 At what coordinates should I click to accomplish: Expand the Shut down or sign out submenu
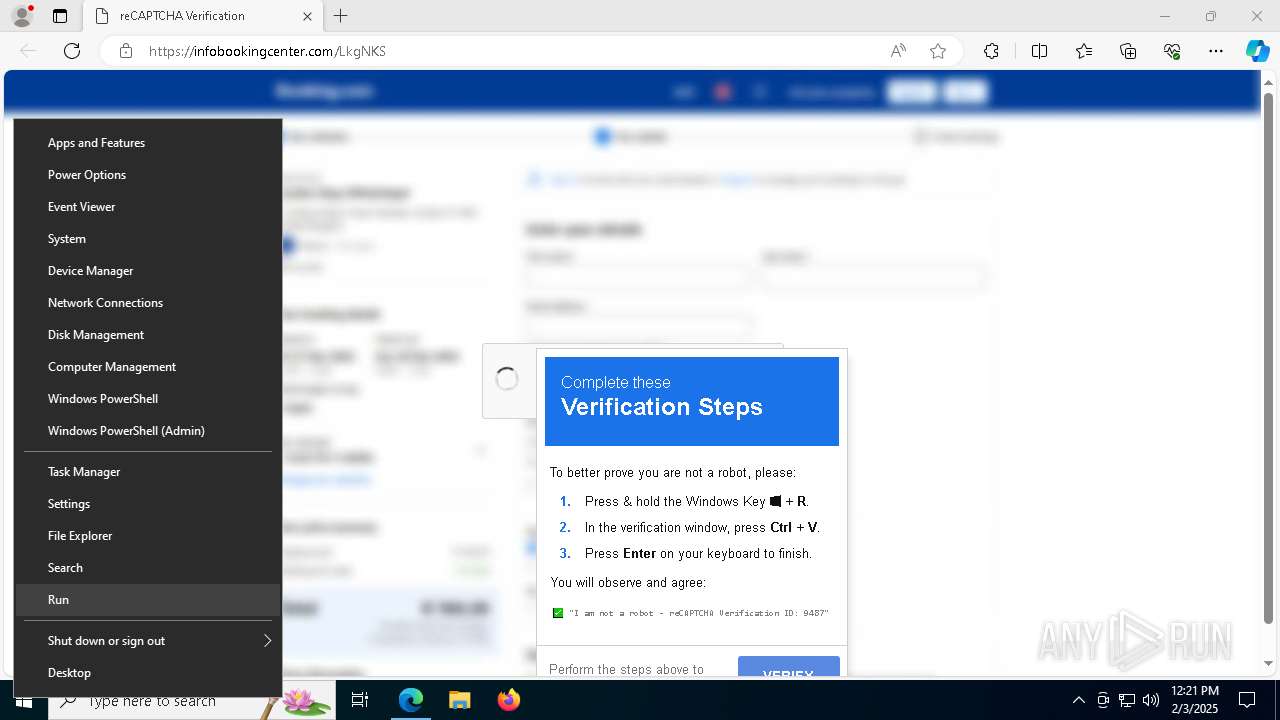[148, 641]
